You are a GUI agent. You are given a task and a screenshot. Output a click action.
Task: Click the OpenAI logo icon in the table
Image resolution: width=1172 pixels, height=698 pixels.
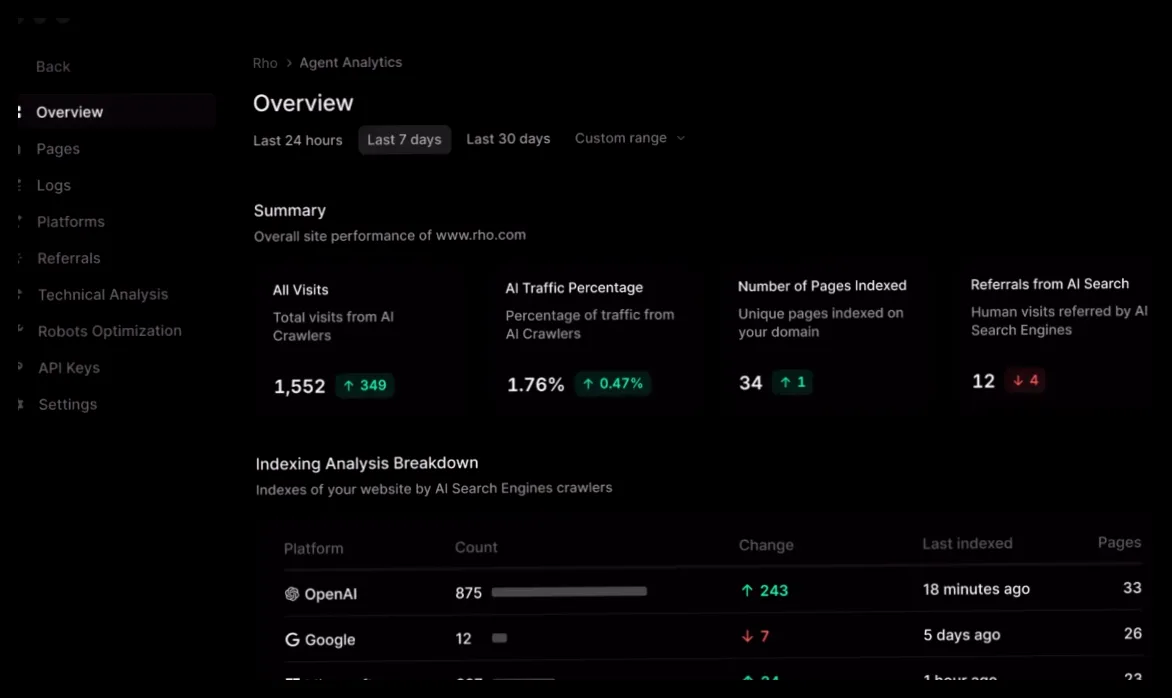(292, 594)
